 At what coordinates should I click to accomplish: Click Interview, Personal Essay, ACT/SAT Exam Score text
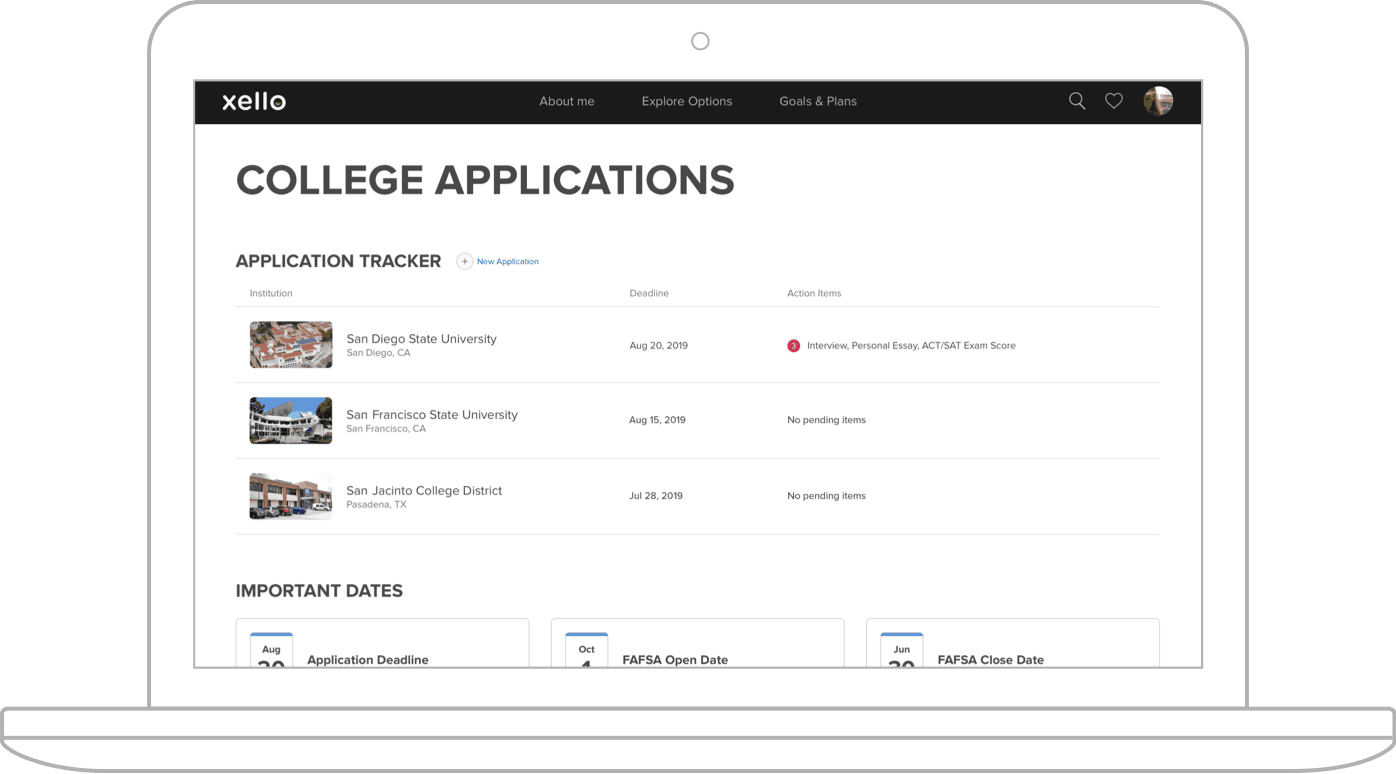point(911,346)
